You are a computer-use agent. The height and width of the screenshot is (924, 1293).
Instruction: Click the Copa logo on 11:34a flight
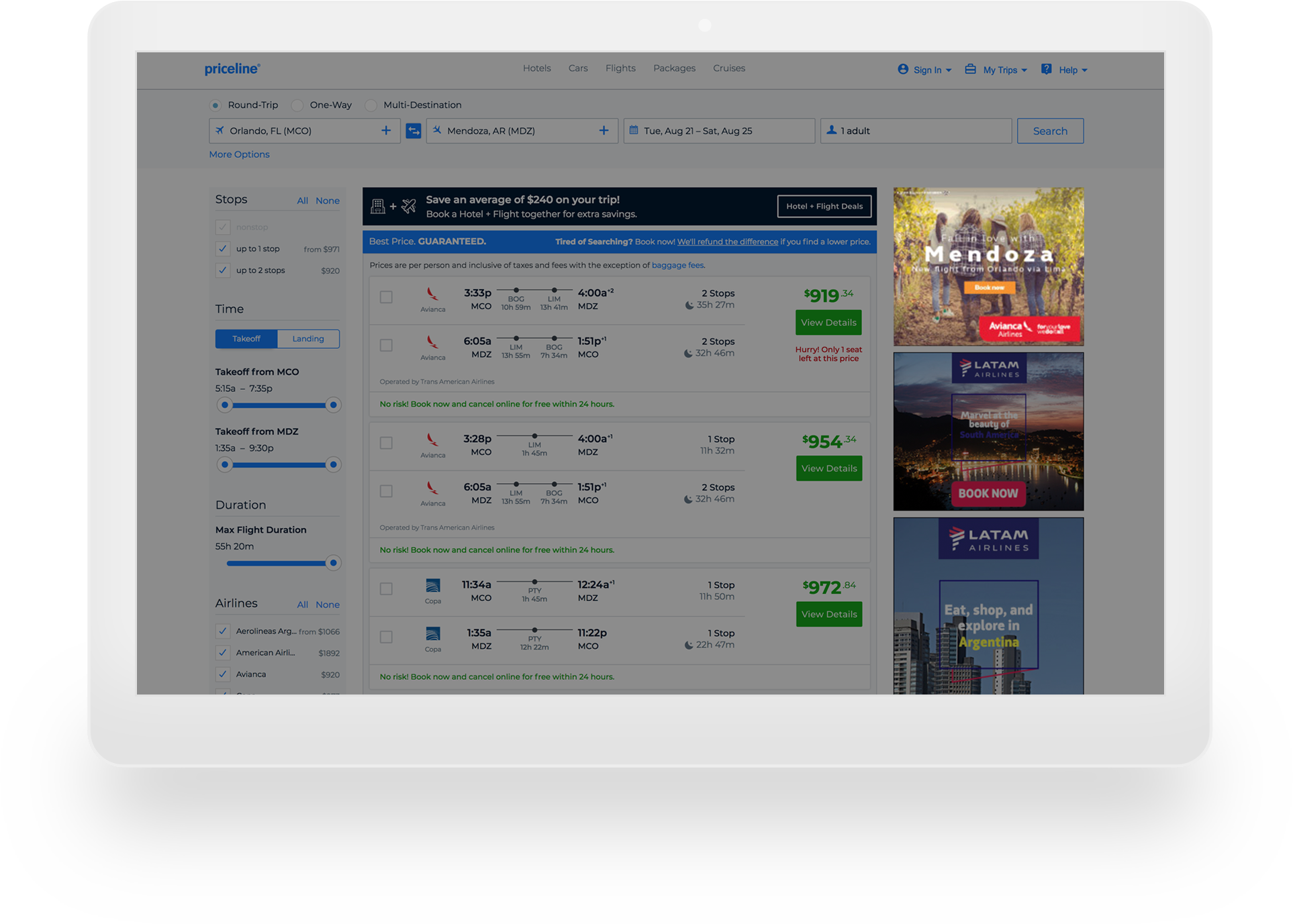click(433, 585)
